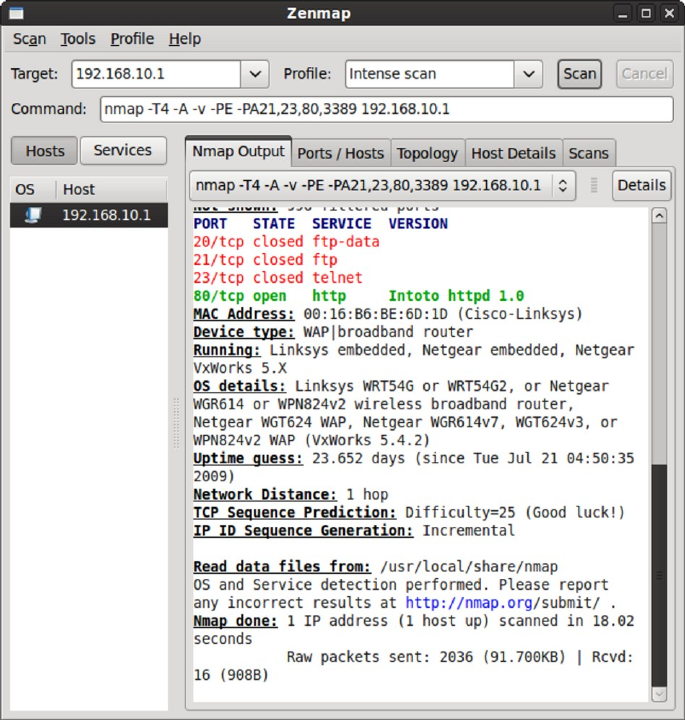This screenshot has width=685, height=720.
Task: Sort host list by OS column
Action: [x=33, y=189]
